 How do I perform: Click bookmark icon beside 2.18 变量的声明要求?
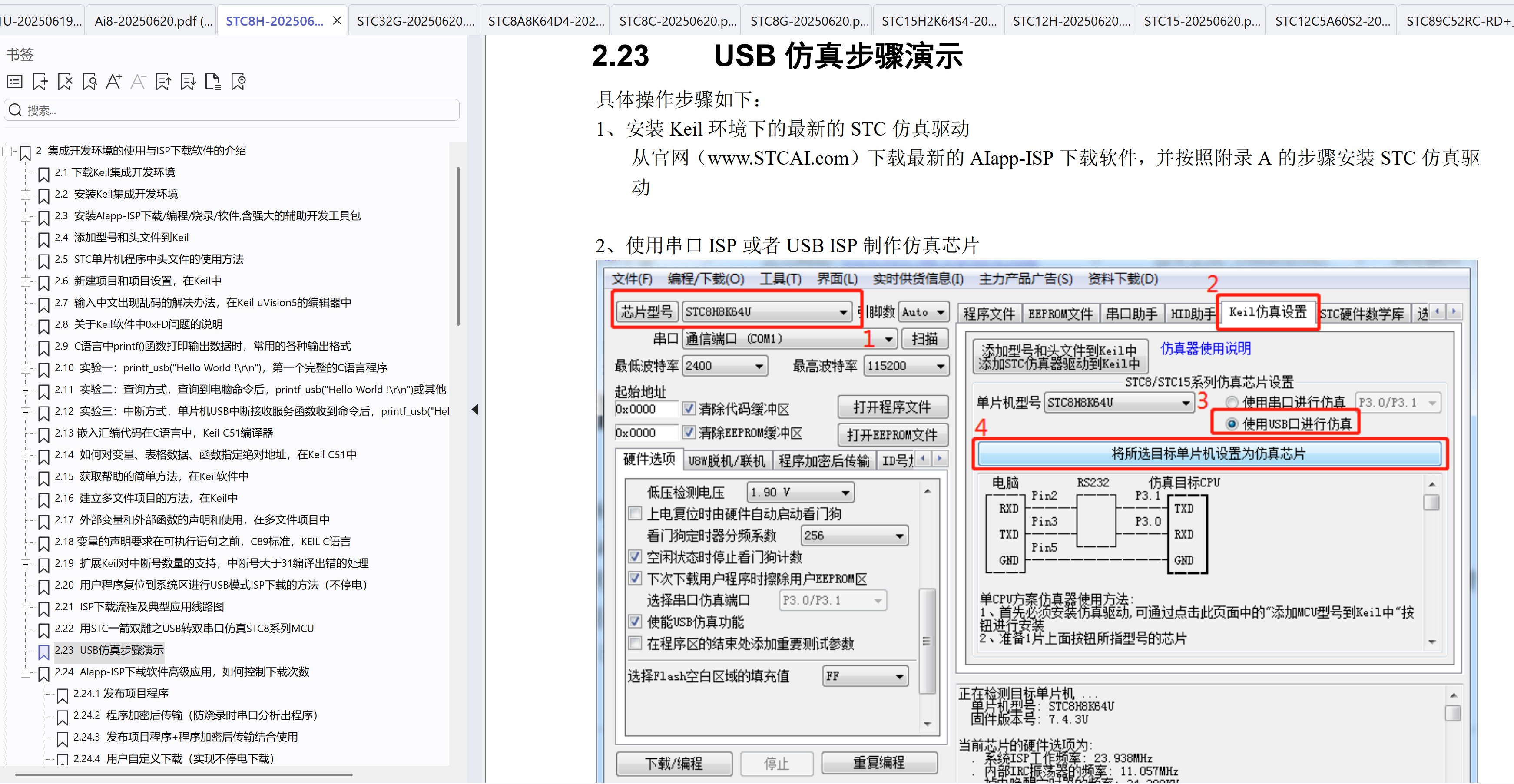43,544
